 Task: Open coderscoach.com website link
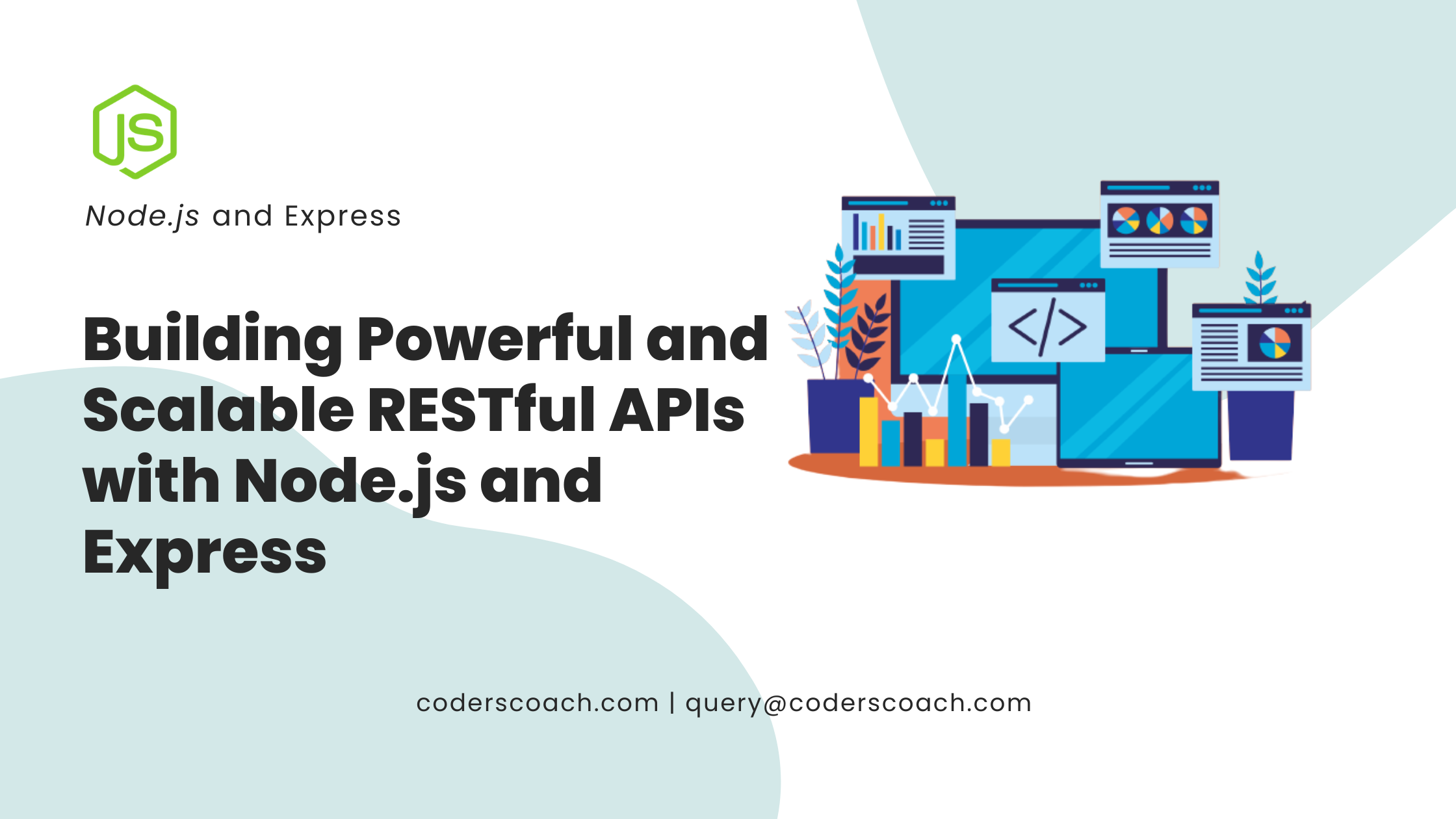[529, 702]
